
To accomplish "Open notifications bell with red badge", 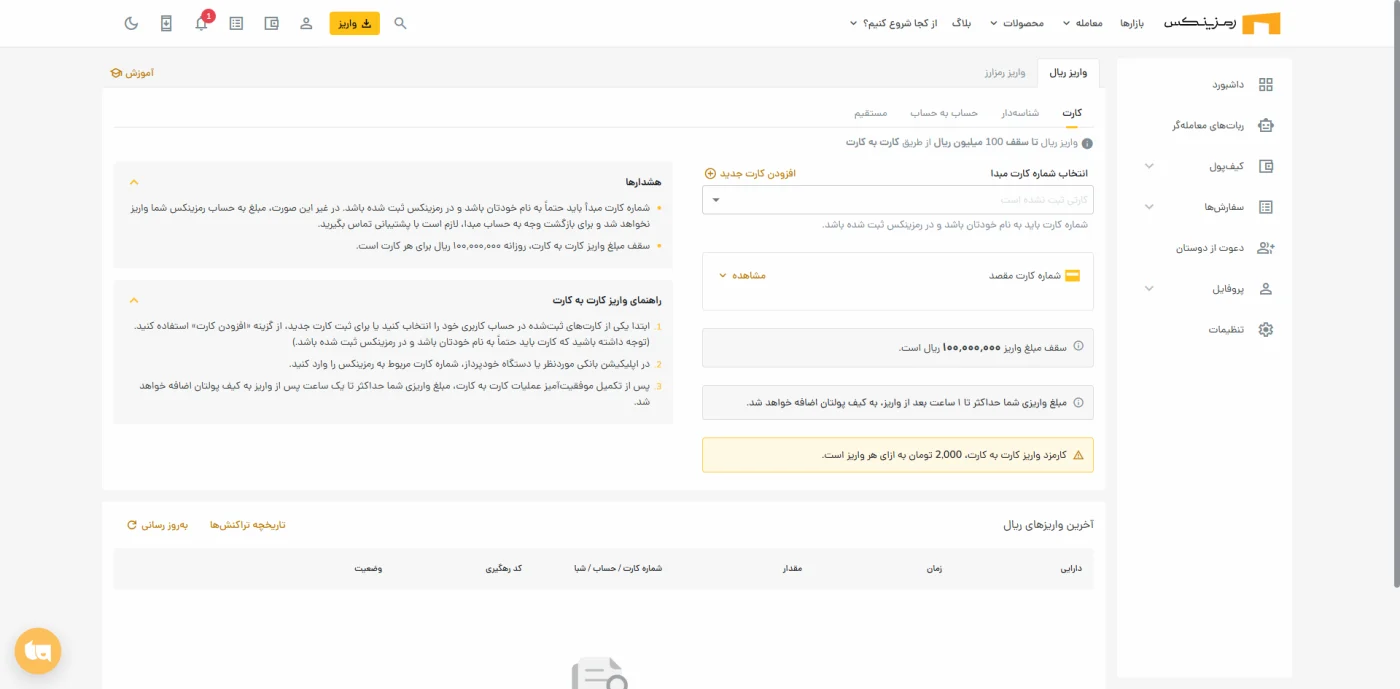I will [202, 22].
